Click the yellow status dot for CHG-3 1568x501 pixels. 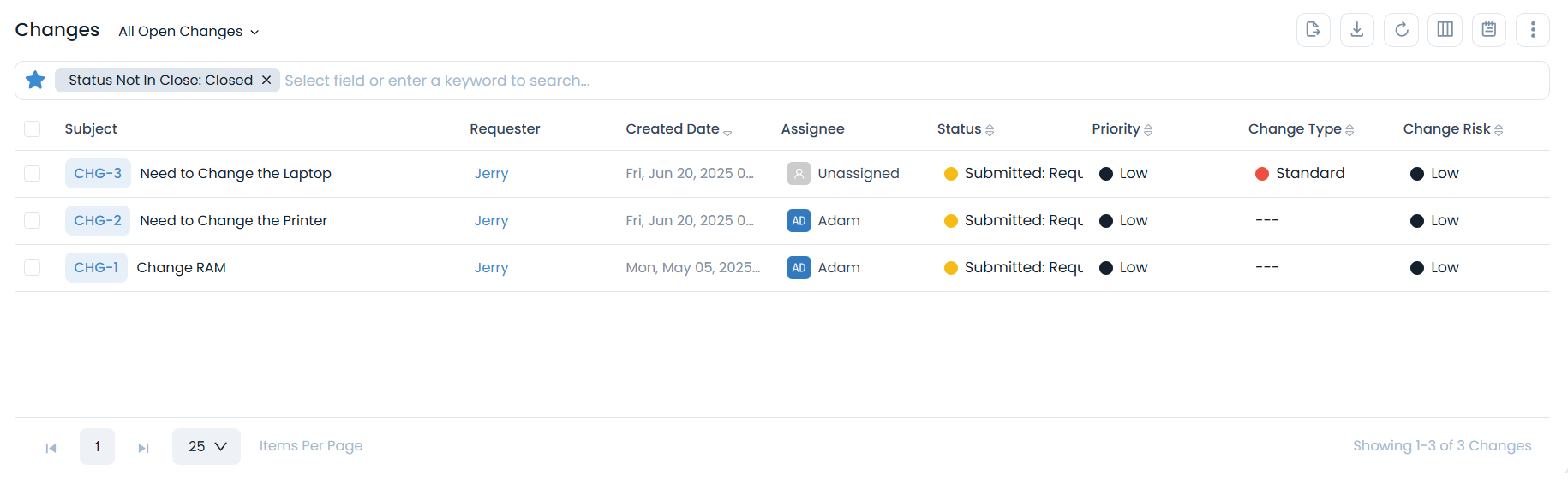pos(951,174)
